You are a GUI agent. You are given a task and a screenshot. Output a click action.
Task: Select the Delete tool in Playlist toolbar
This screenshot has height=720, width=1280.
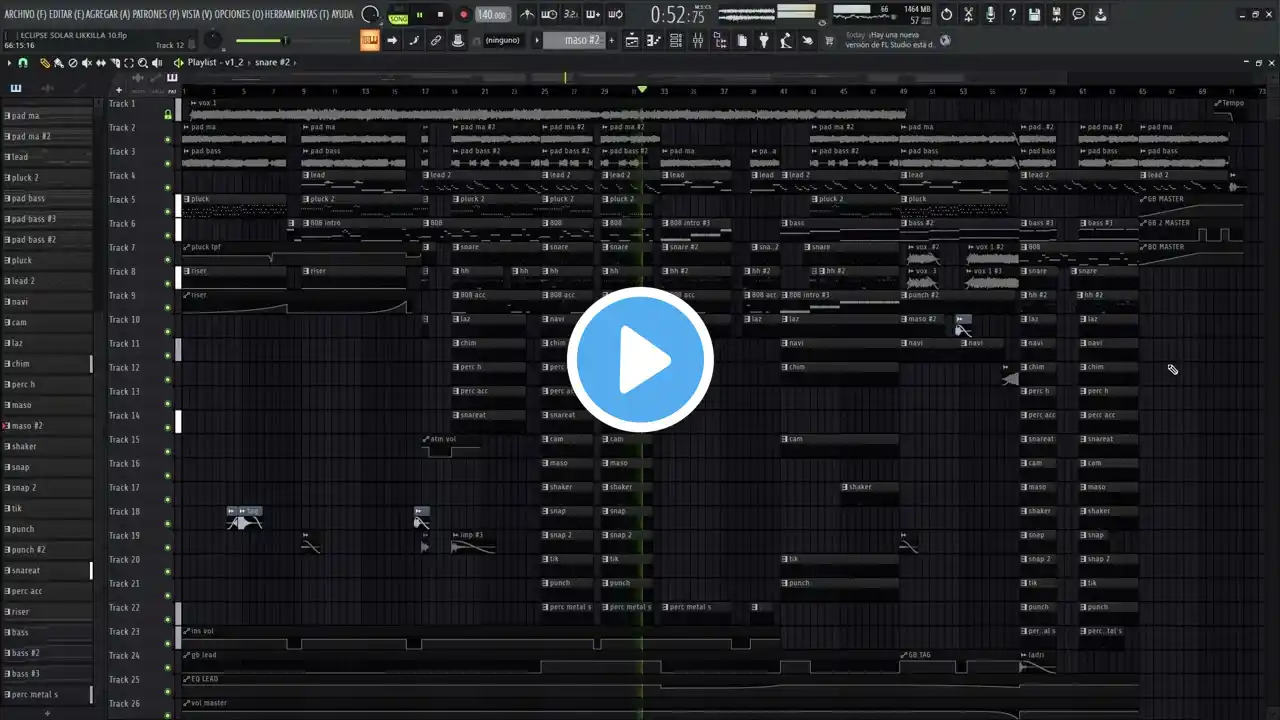(x=72, y=63)
